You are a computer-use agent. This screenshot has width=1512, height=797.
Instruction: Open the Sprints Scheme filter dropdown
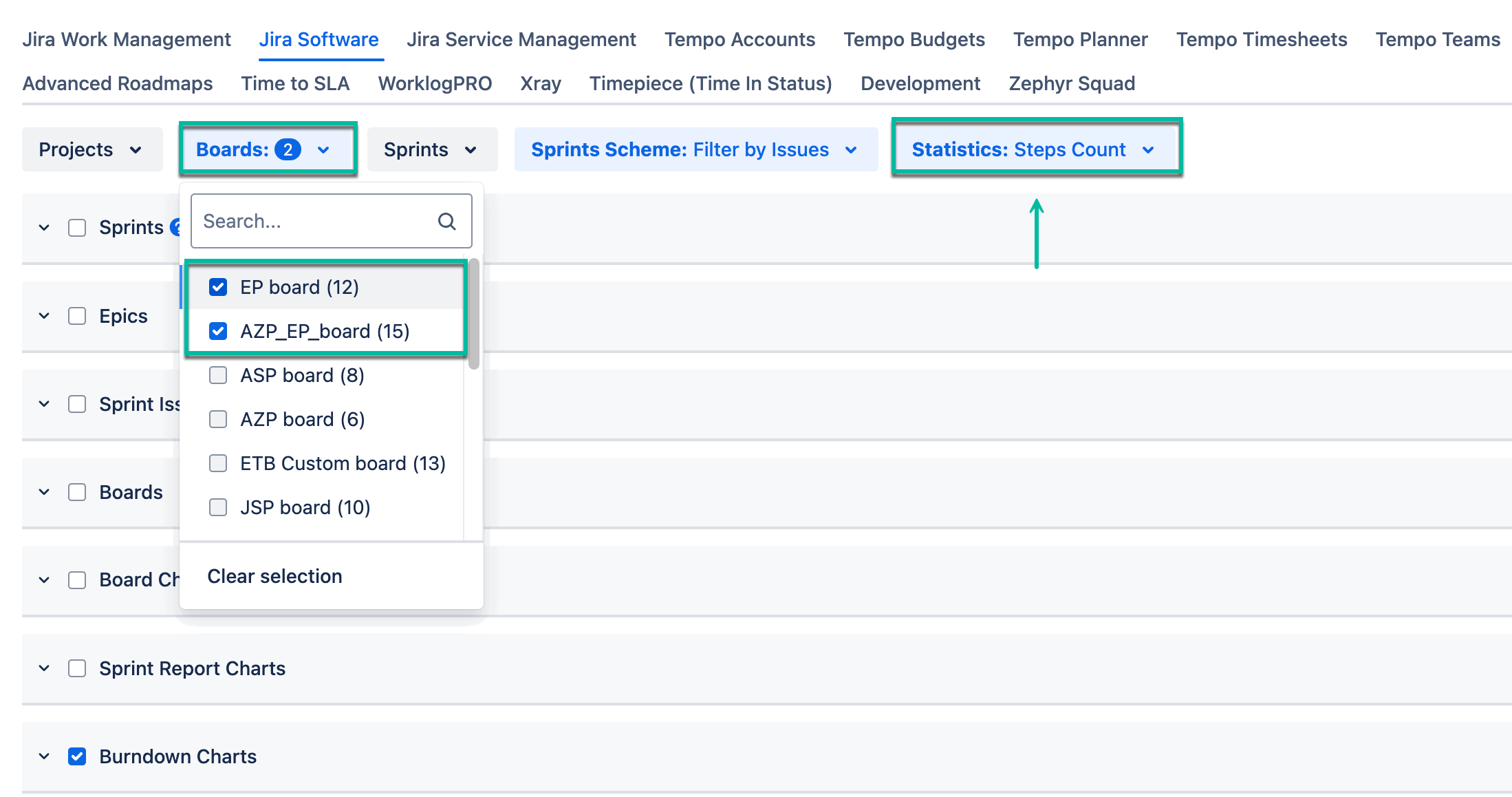(695, 149)
